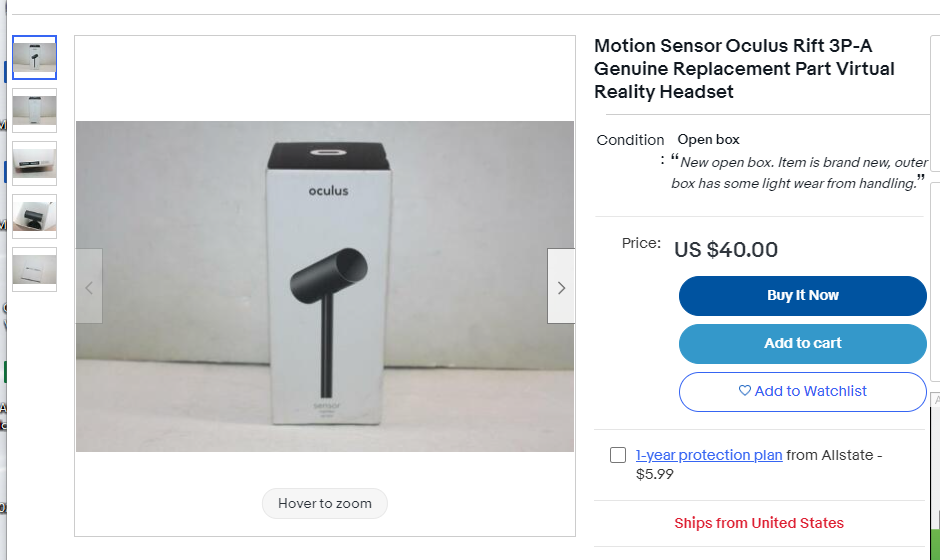Click the Add to Watchlist button
This screenshot has height=560, width=940.
(802, 391)
